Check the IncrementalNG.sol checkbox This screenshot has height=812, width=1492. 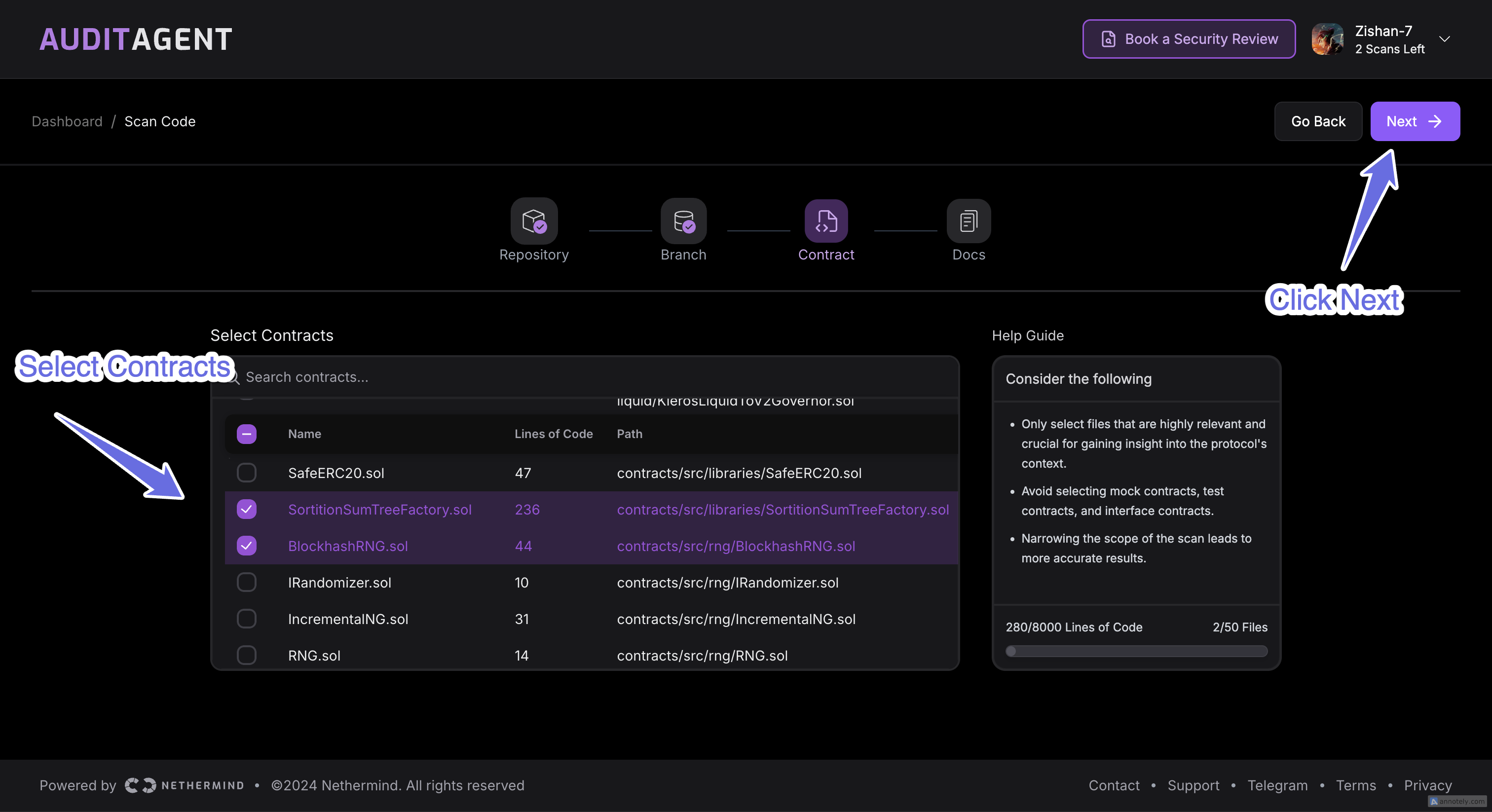pos(247,619)
